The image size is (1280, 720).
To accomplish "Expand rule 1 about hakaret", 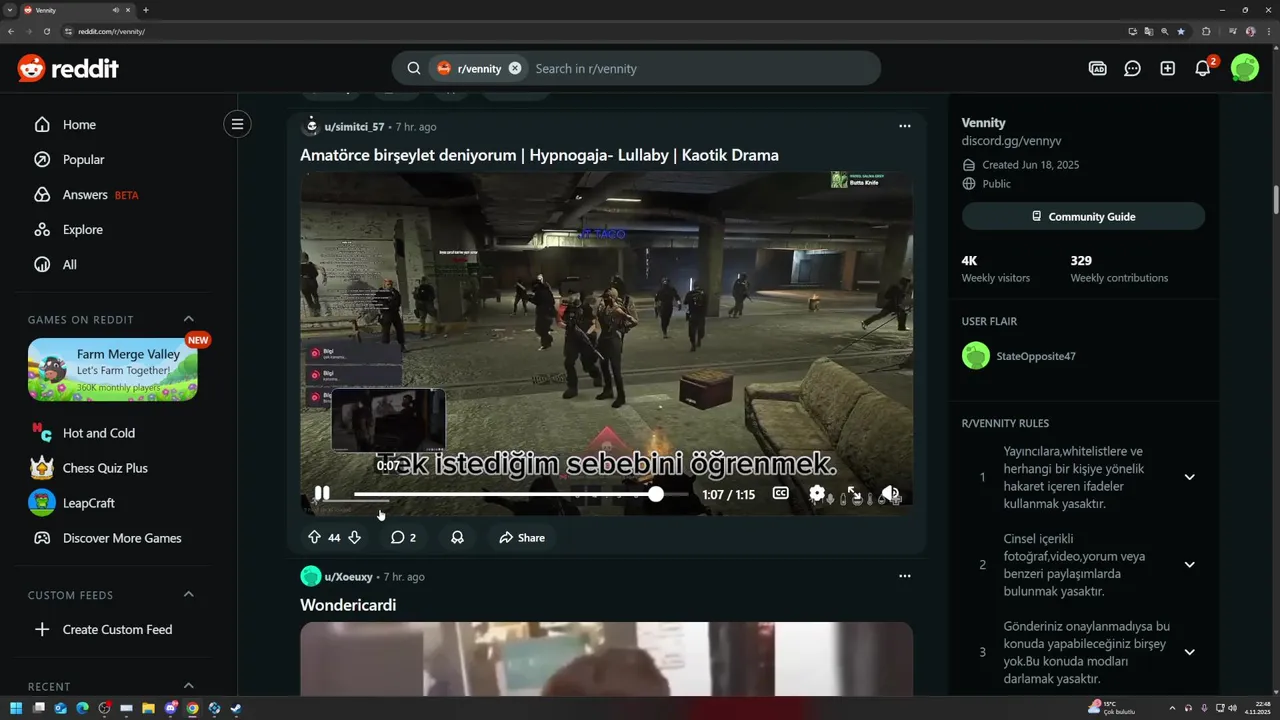I will coord(1189,477).
